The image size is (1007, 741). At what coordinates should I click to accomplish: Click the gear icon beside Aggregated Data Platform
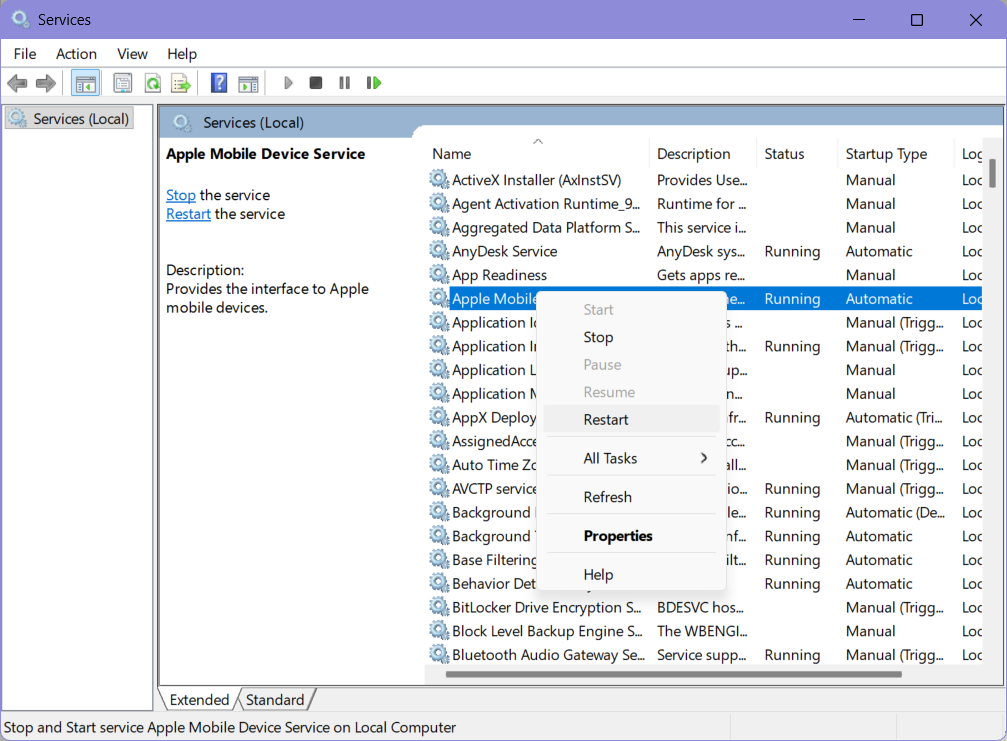tap(439, 227)
